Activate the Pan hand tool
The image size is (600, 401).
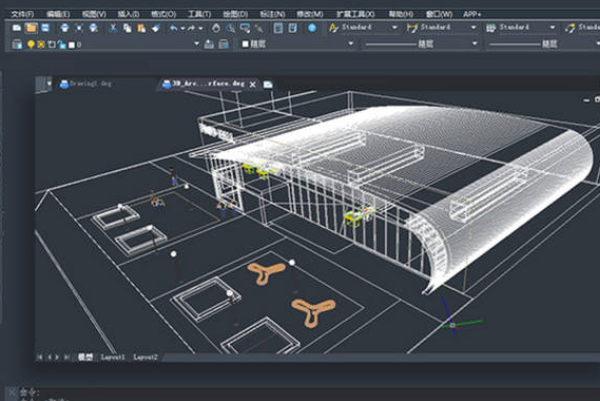(215, 28)
